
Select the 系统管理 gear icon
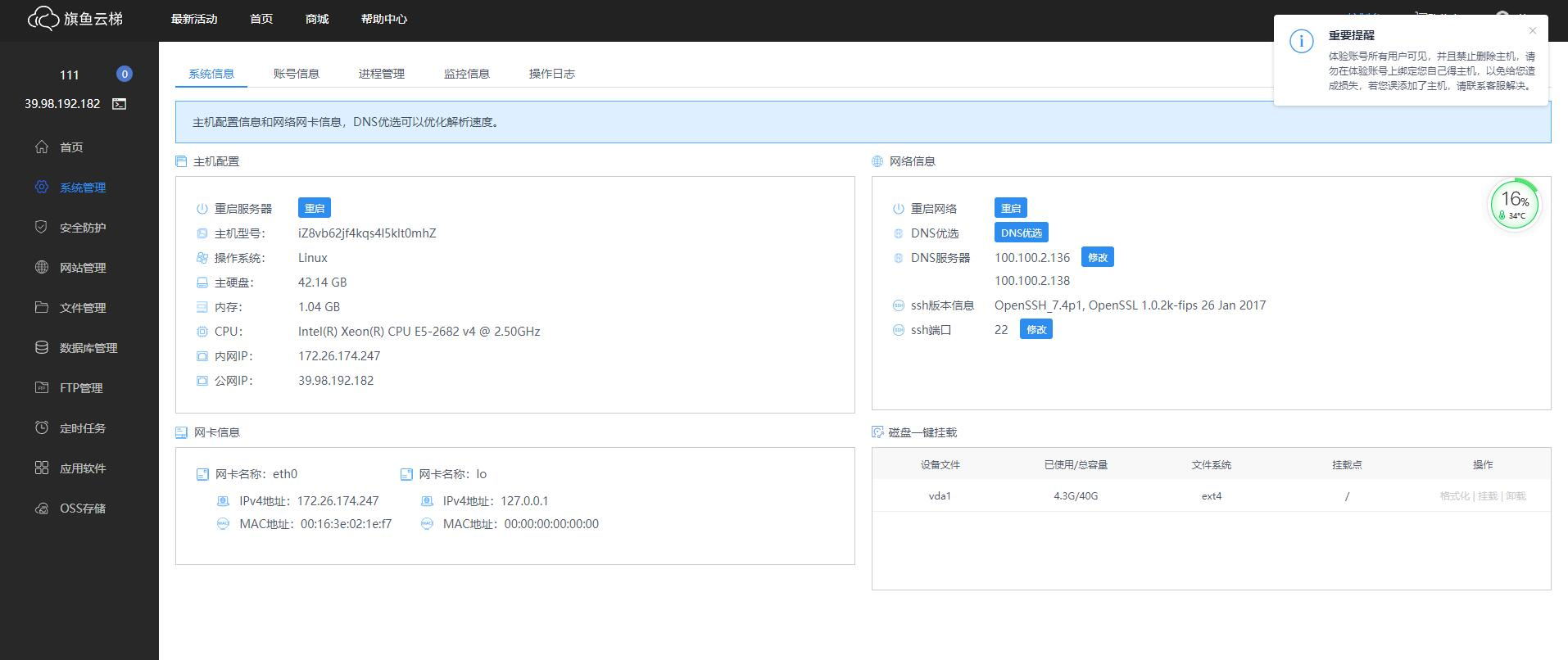coord(42,187)
